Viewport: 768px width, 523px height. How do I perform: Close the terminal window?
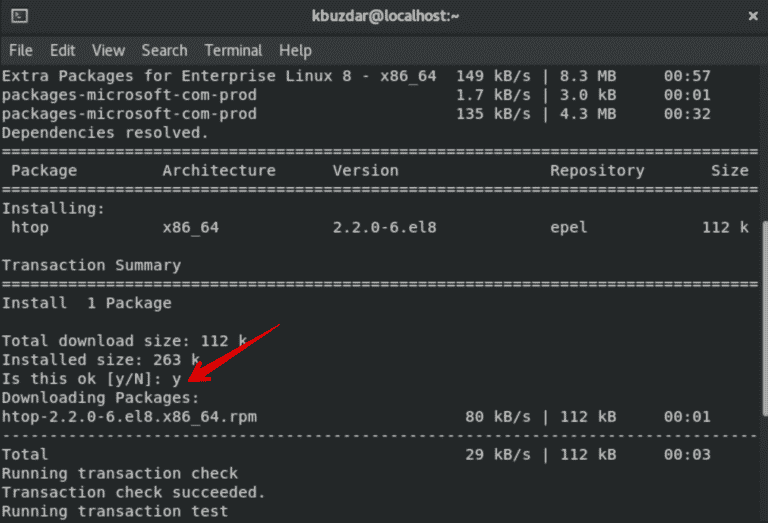click(x=751, y=16)
